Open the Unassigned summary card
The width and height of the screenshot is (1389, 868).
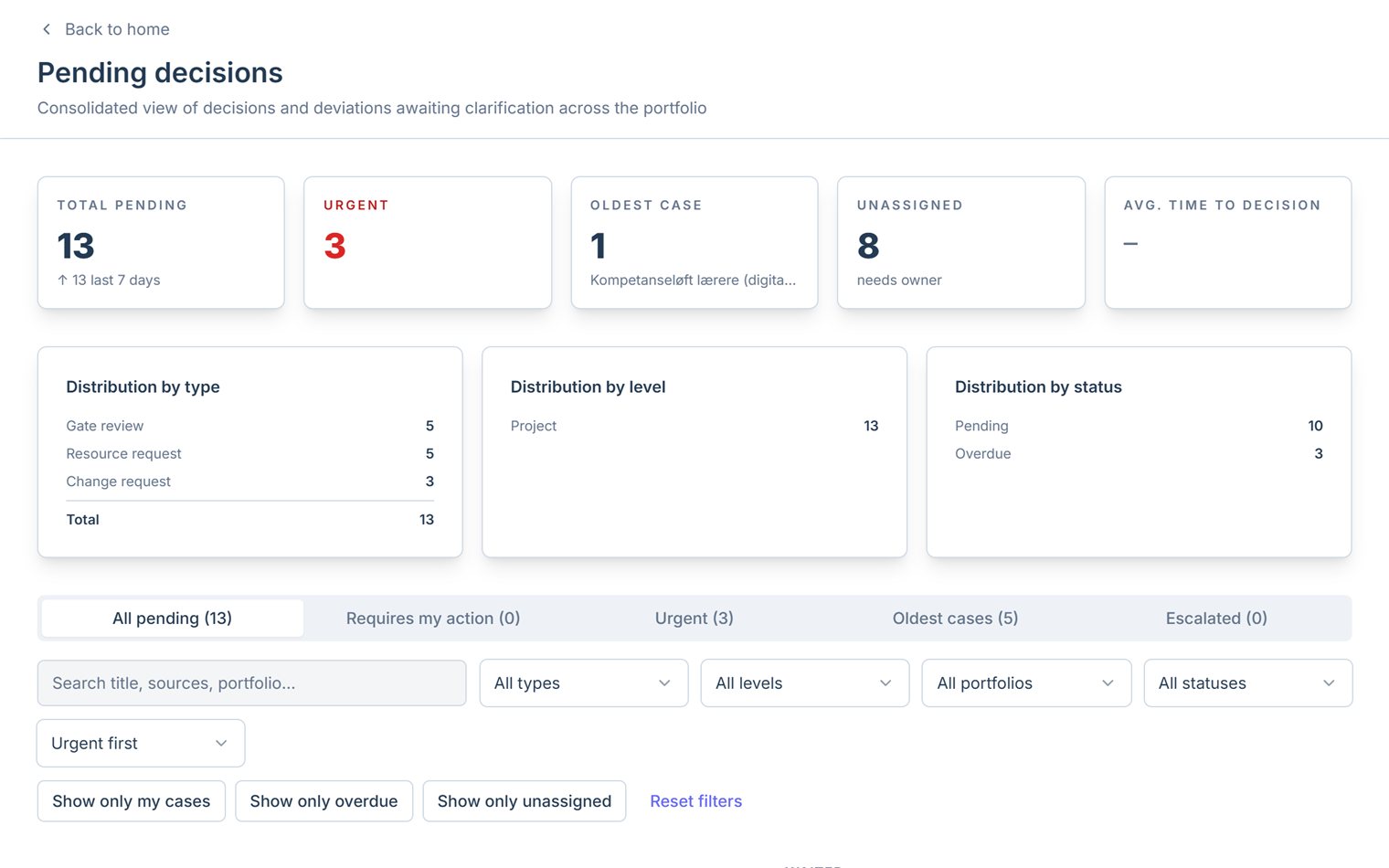point(961,242)
